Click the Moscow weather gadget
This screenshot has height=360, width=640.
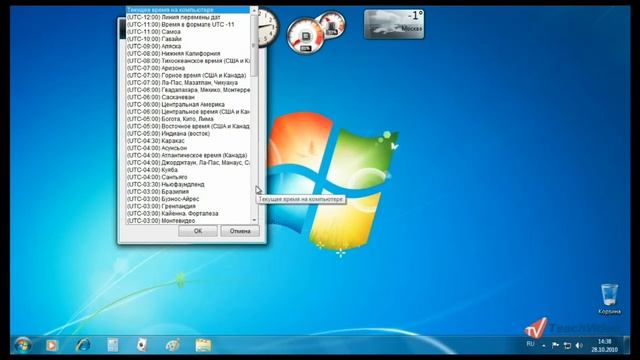[x=394, y=24]
